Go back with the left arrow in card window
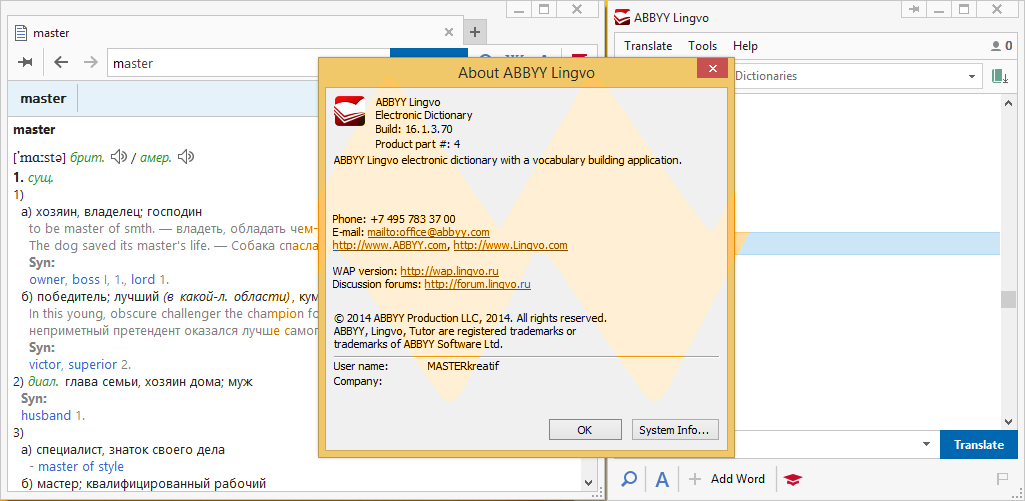This screenshot has height=501, width=1025. 61,63
